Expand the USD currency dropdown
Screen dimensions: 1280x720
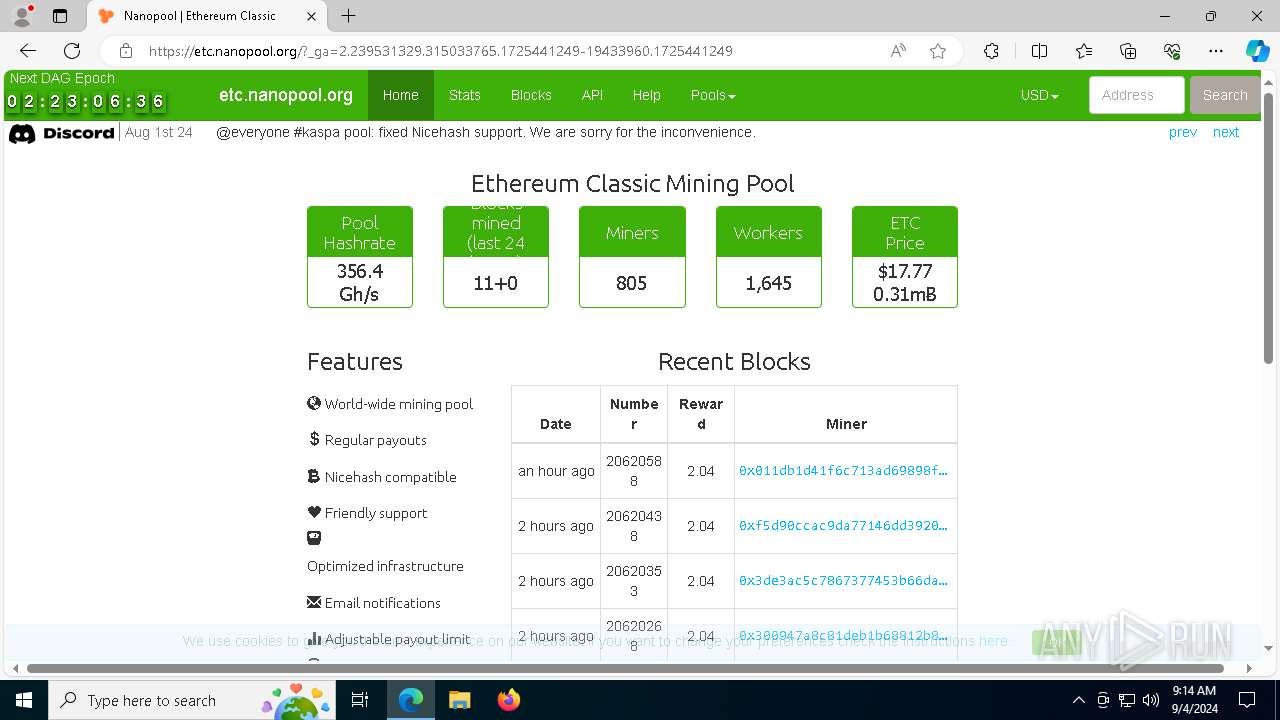click(x=1039, y=95)
